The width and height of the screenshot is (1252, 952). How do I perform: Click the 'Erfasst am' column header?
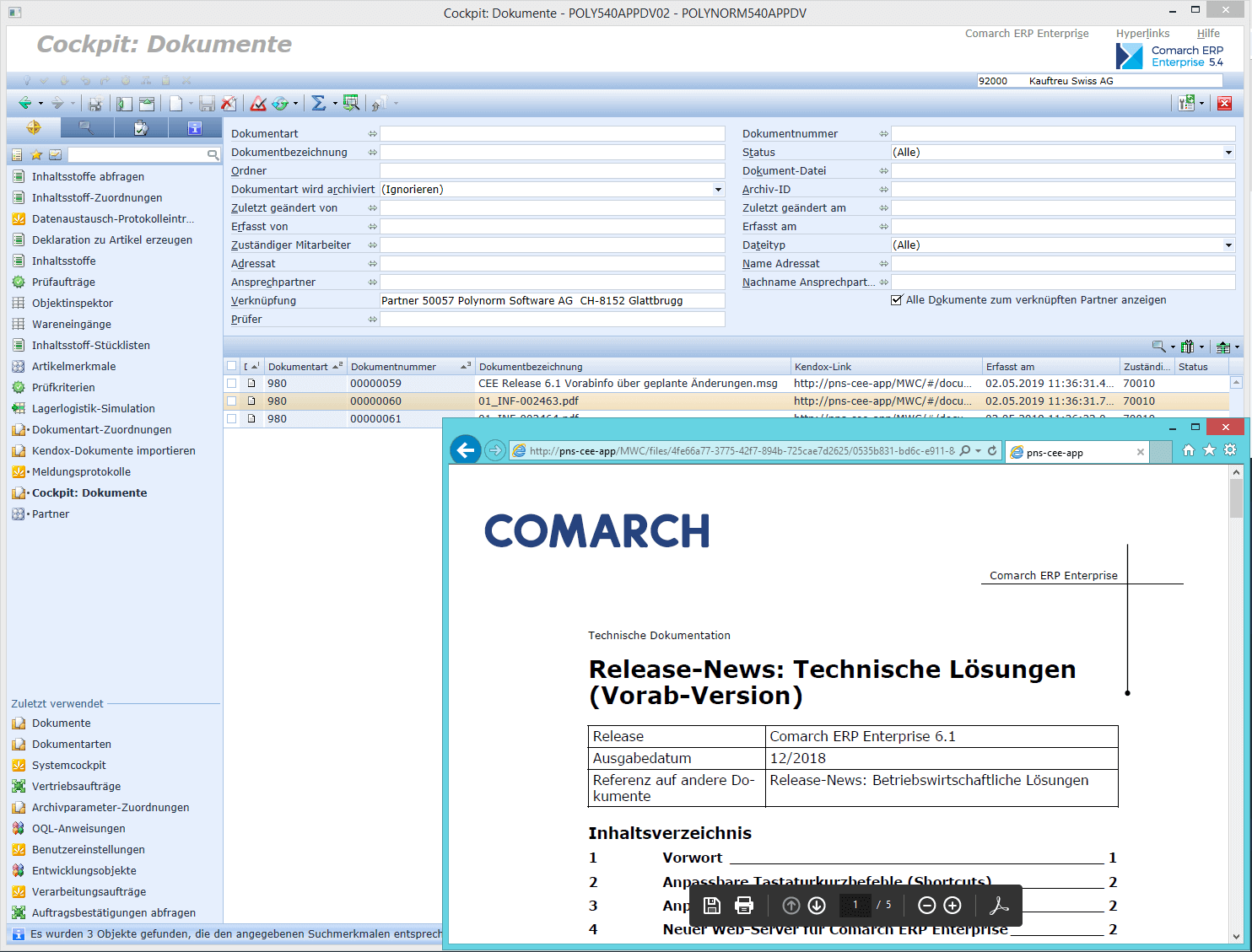[1051, 367]
